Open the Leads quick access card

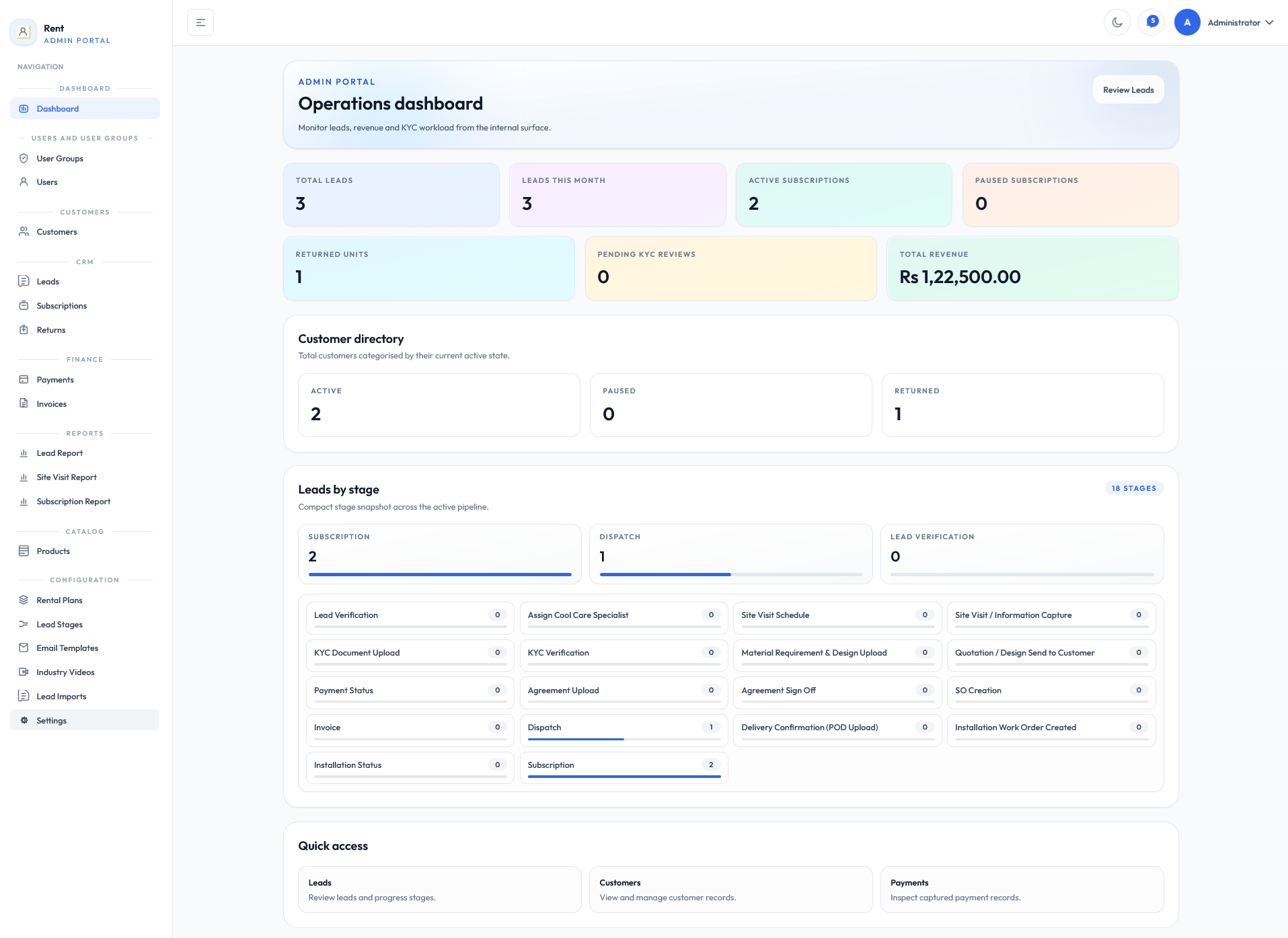439,890
